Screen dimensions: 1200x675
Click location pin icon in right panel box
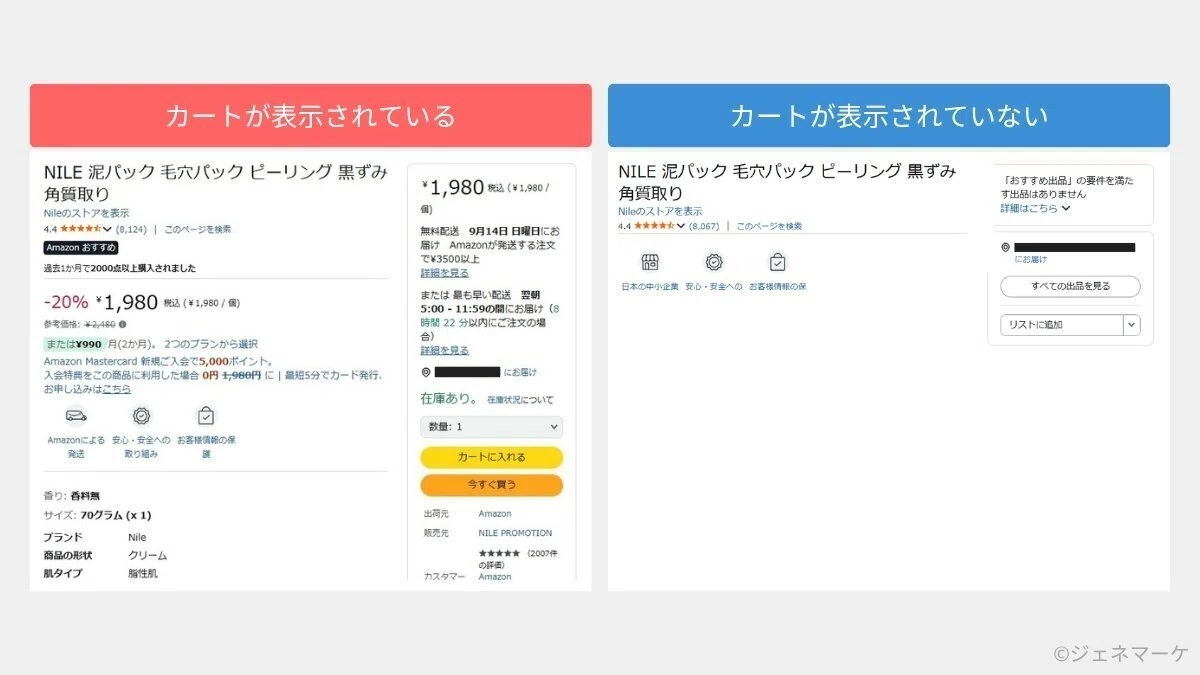pos(1005,247)
